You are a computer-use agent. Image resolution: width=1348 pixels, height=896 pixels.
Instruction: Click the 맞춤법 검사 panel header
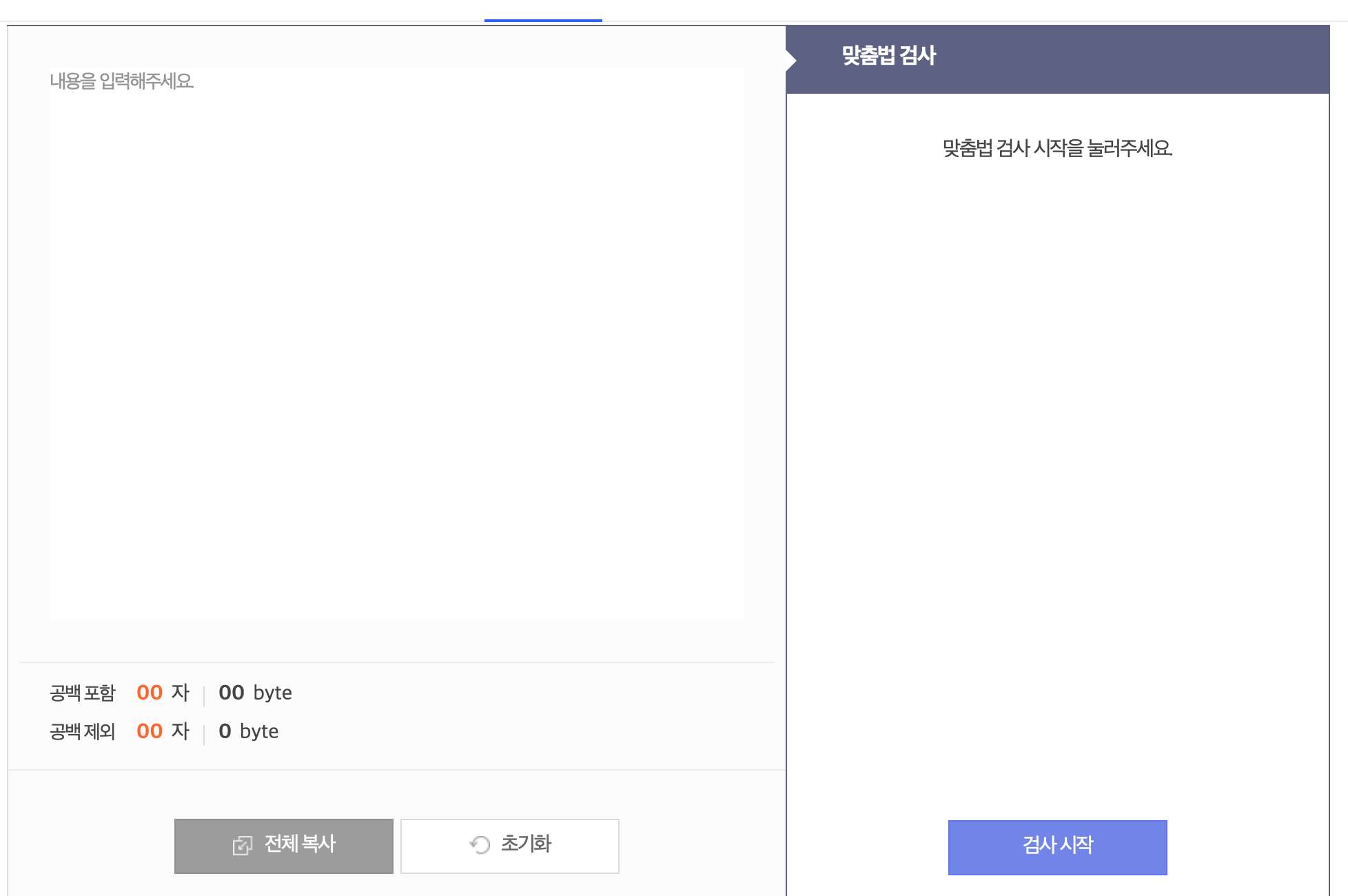[1059, 58]
